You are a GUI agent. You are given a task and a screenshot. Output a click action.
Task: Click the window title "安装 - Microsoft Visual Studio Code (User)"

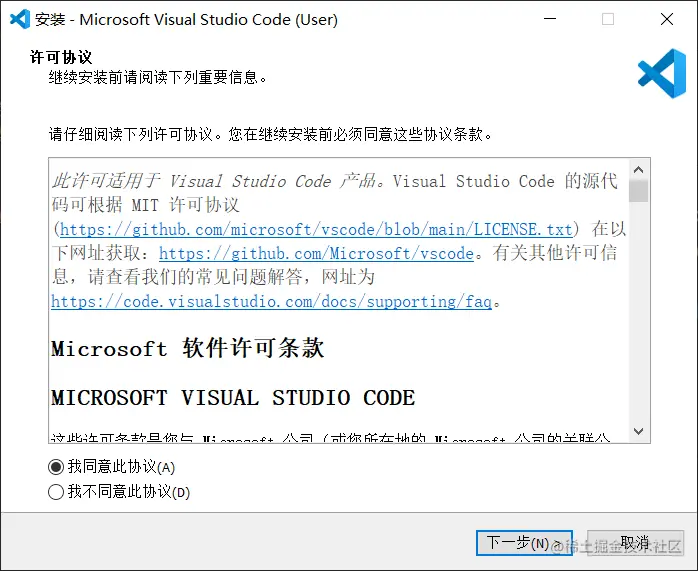pyautogui.click(x=186, y=20)
